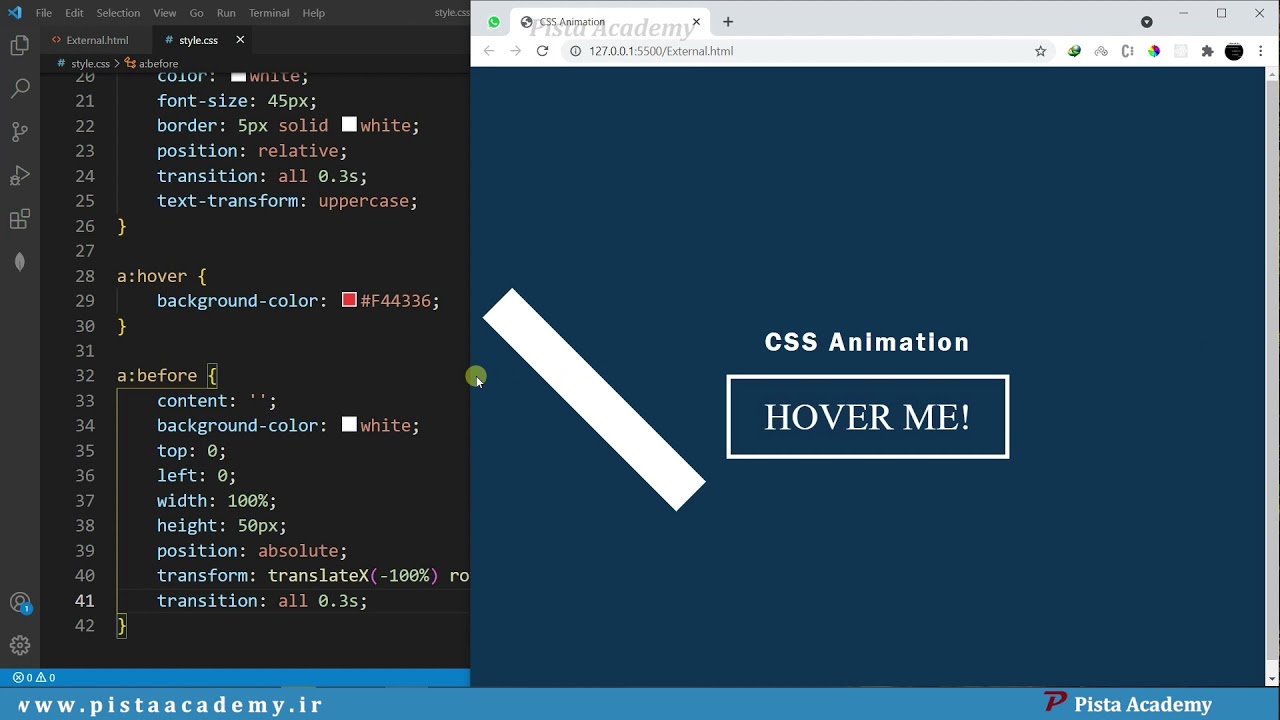Screen dimensions: 1280x720
Task: Click the gray letter-C extension icon
Action: (x=1128, y=51)
